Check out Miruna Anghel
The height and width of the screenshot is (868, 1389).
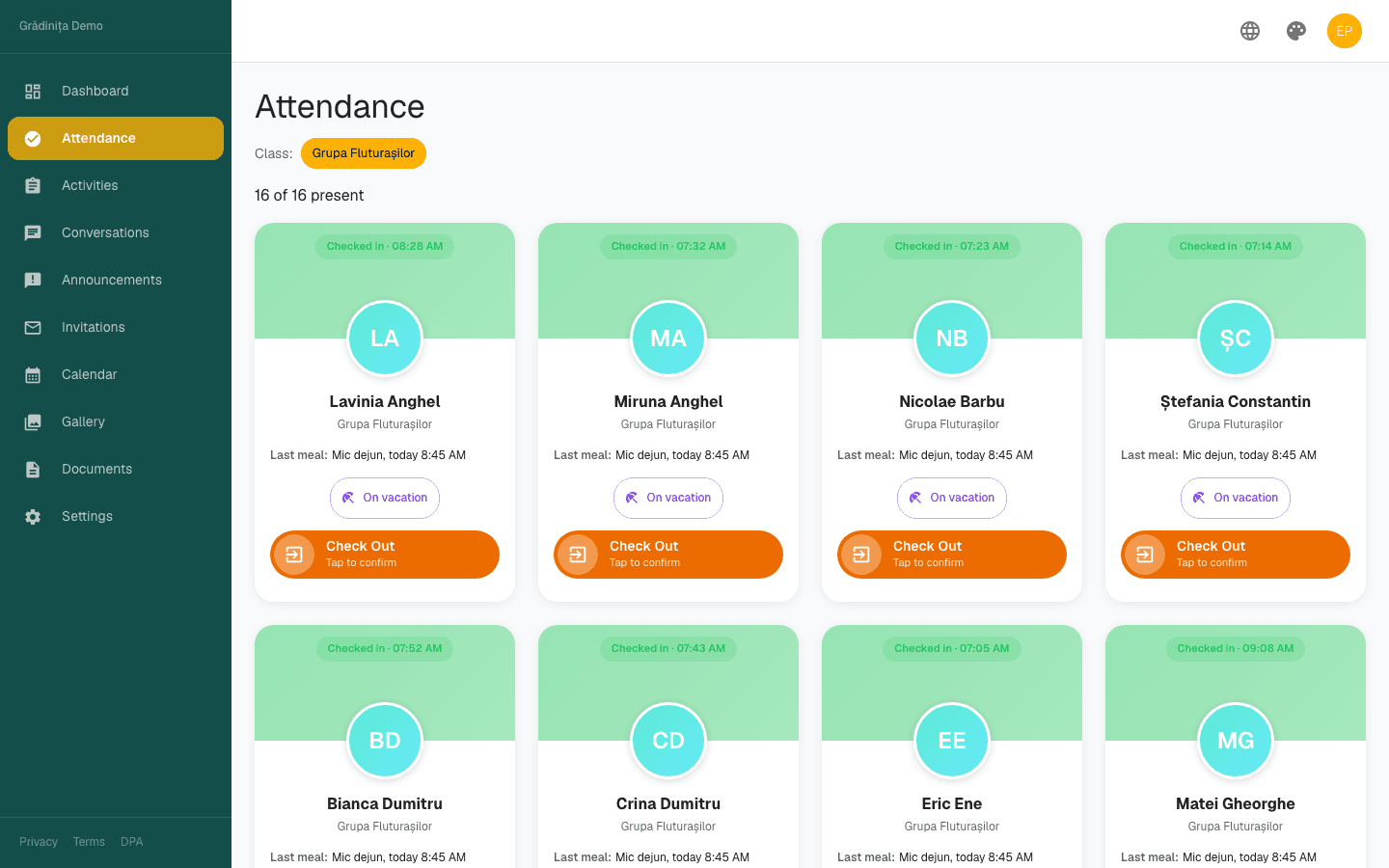coord(668,555)
